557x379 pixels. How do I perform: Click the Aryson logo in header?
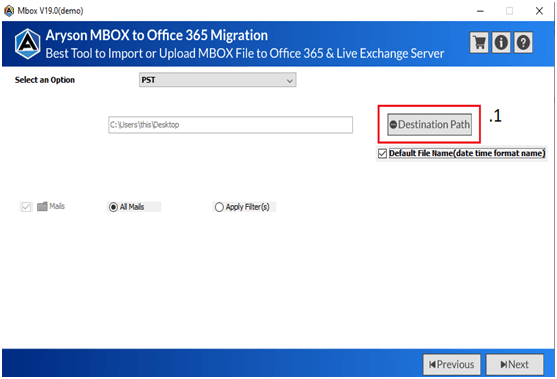pyautogui.click(x=27, y=44)
